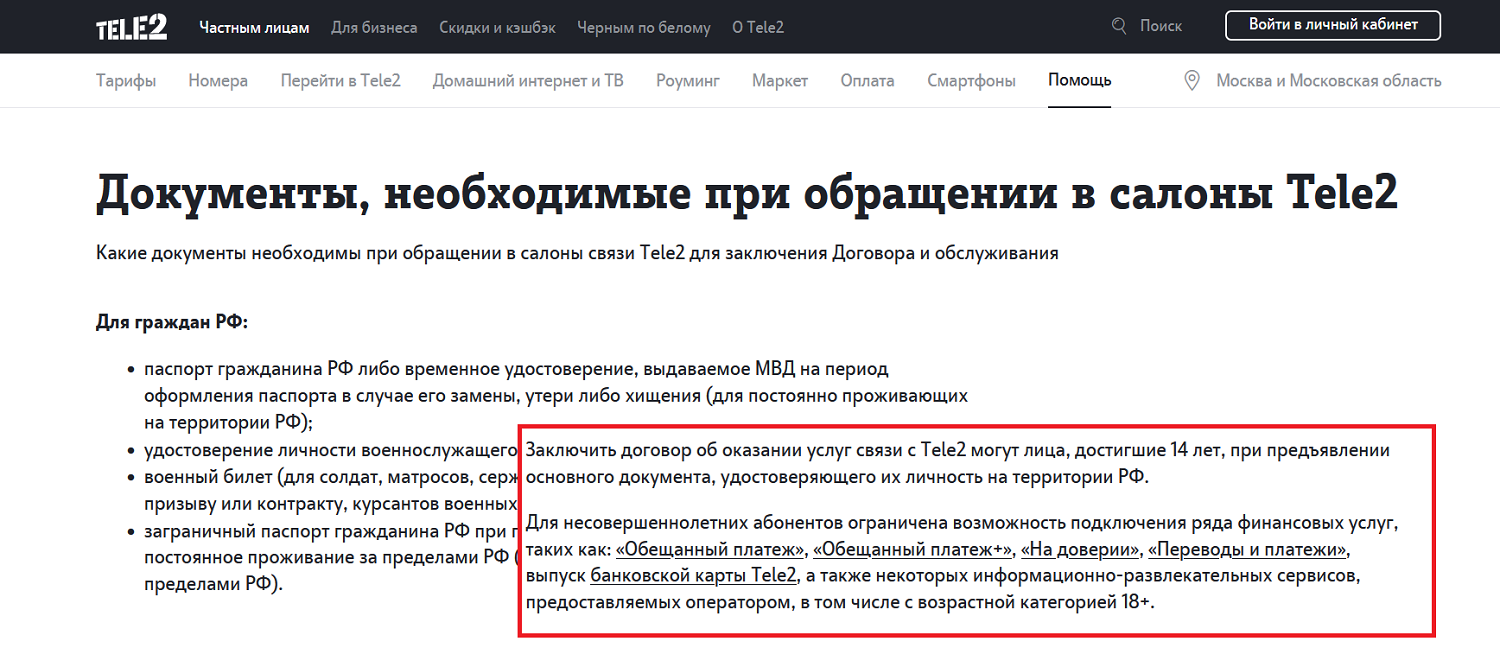Open the Номера tab
1500x667 pixels.
click(218, 81)
